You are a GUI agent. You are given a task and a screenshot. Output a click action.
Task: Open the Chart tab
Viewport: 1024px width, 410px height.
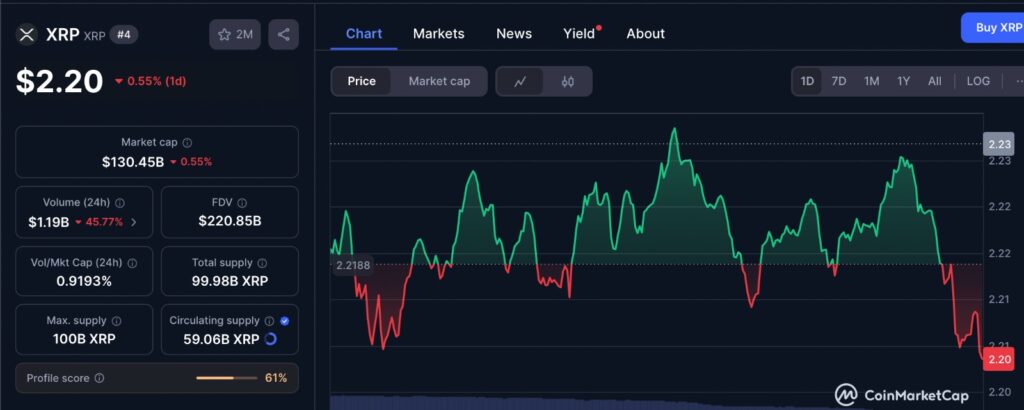click(x=364, y=34)
